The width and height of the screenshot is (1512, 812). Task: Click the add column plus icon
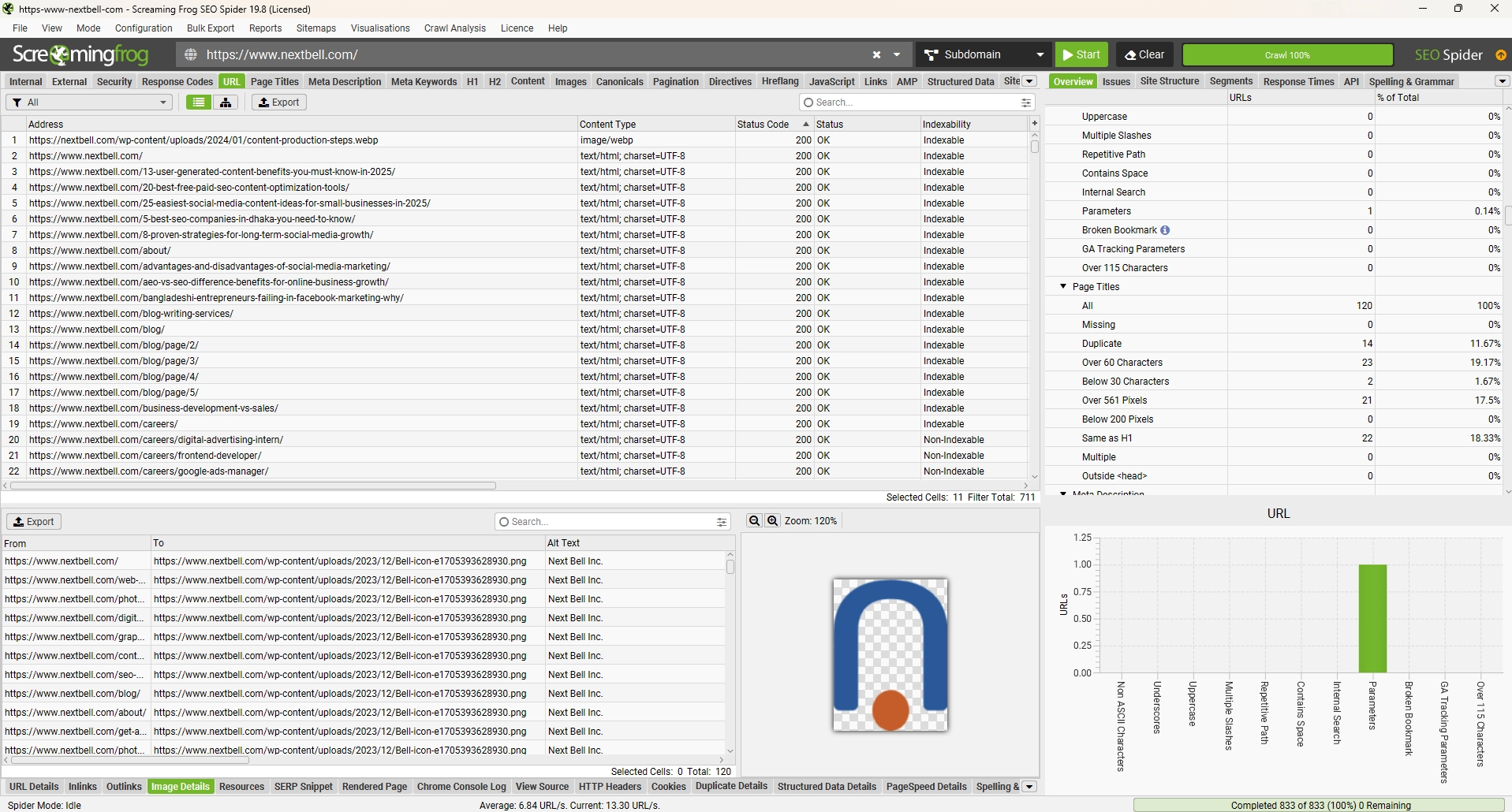1034,124
